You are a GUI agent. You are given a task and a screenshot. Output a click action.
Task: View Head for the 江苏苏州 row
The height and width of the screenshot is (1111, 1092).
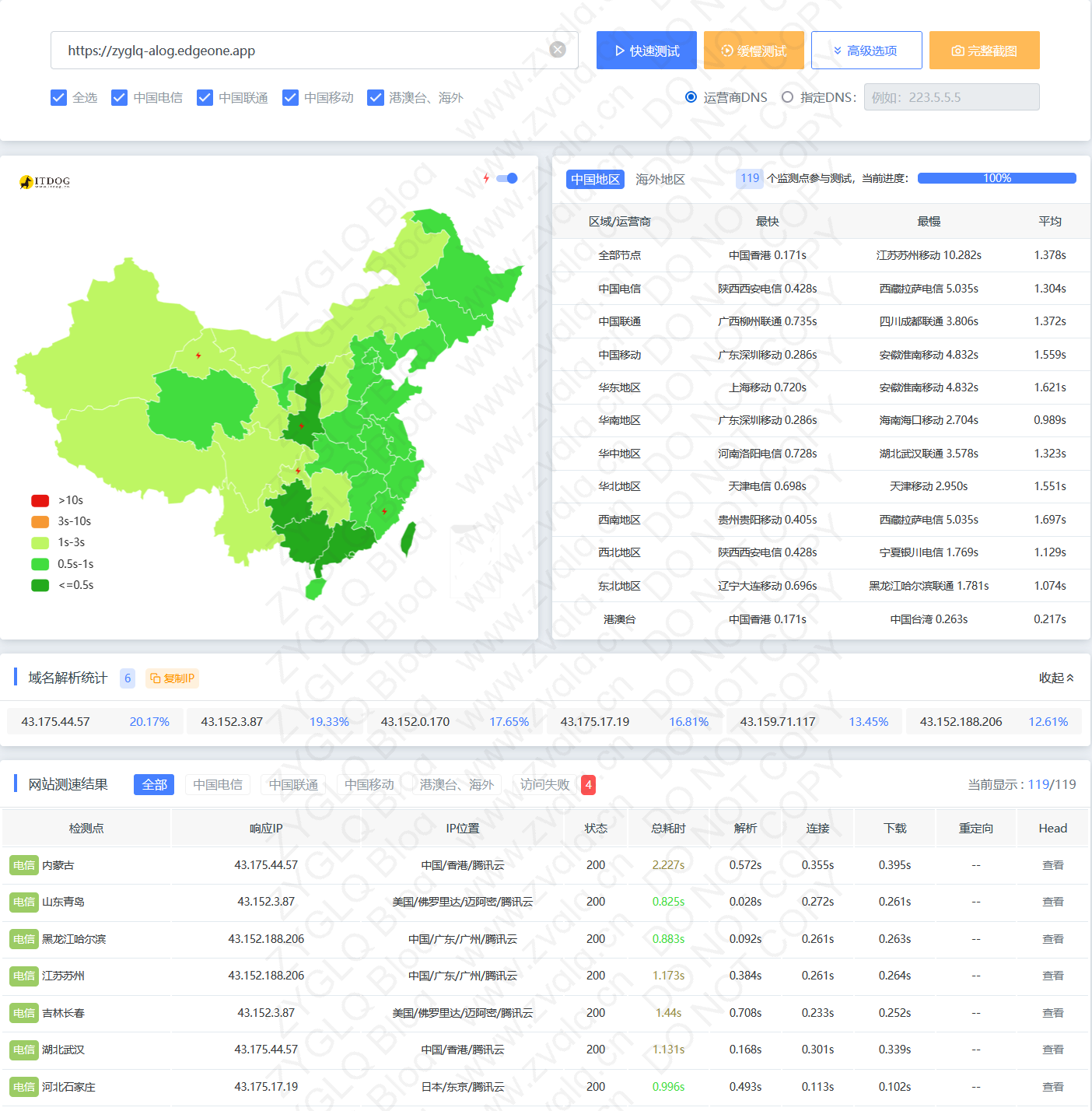click(1053, 976)
